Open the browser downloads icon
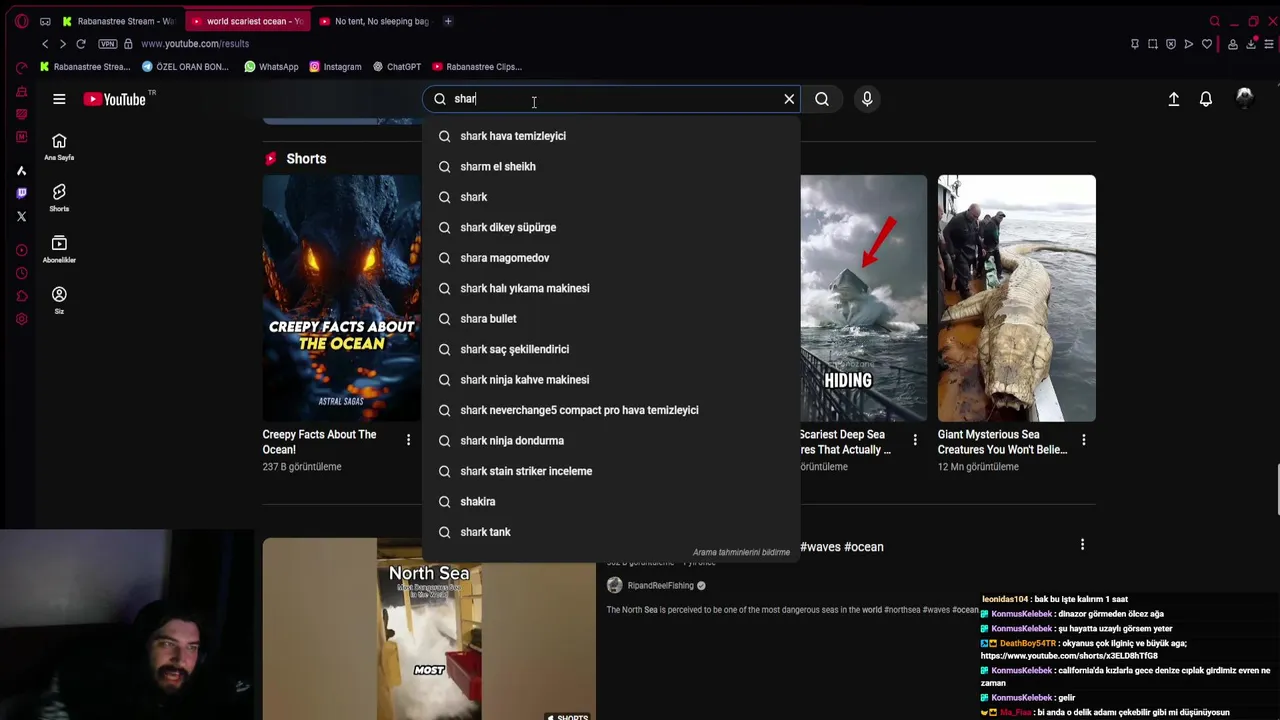This screenshot has width=1280, height=720. tap(1251, 44)
